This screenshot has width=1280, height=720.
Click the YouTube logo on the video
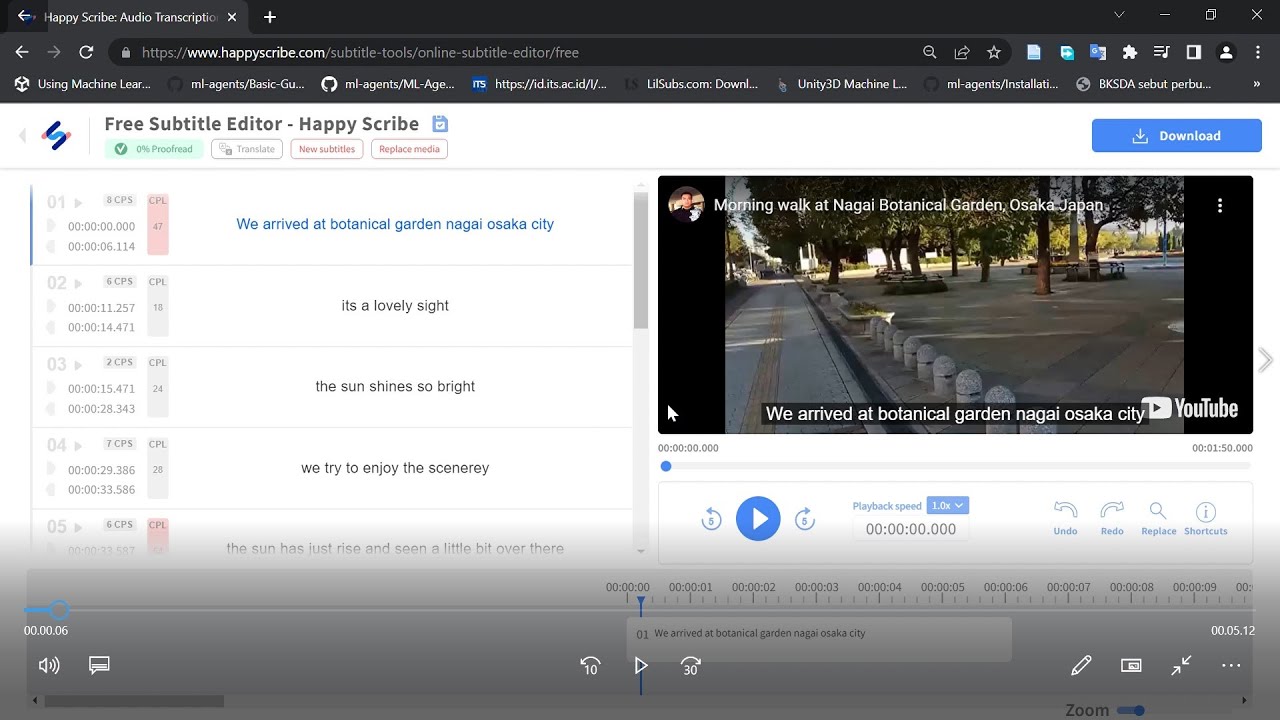(1190, 408)
